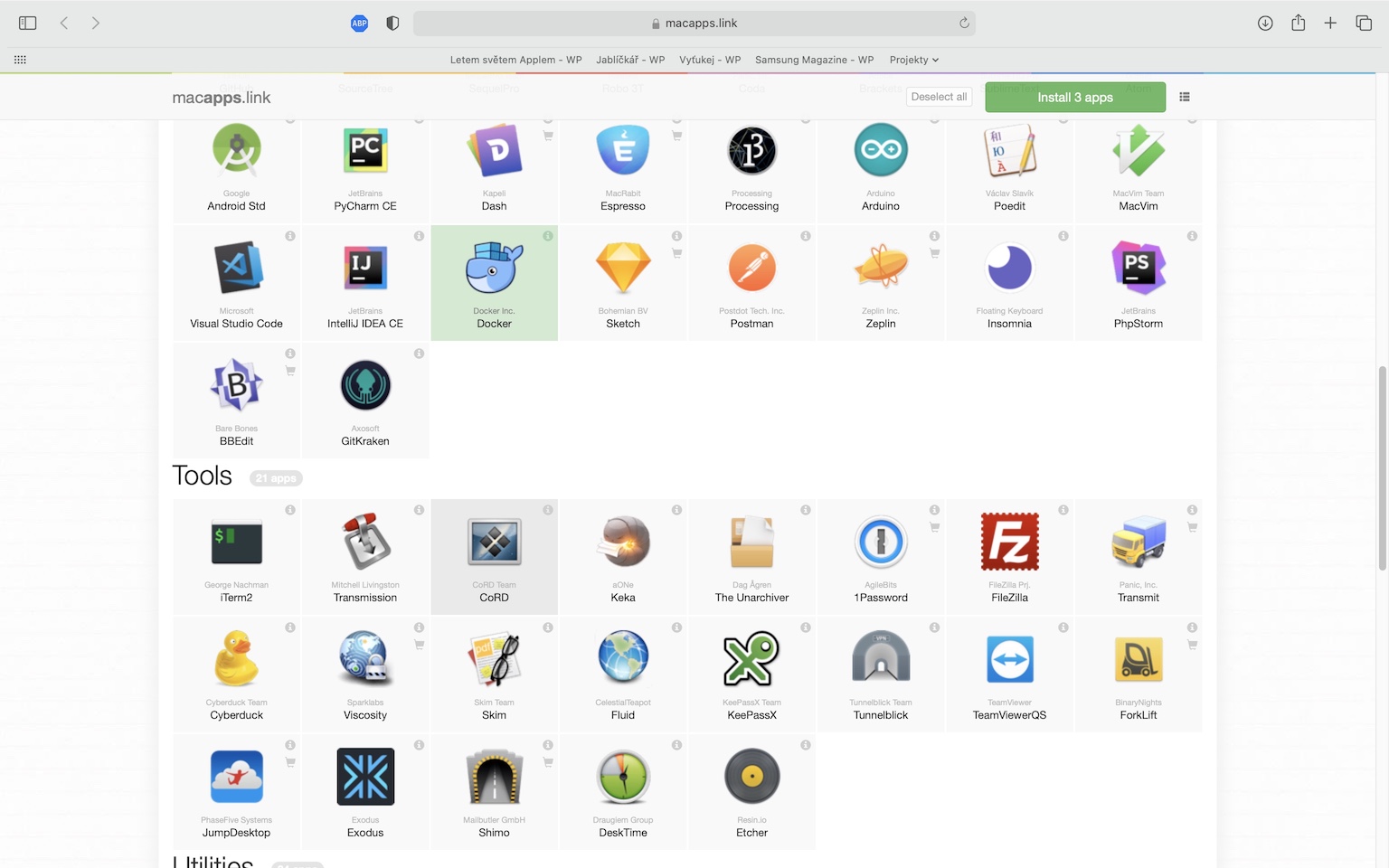
Task: Select the Shimo app icon
Action: tap(495, 777)
